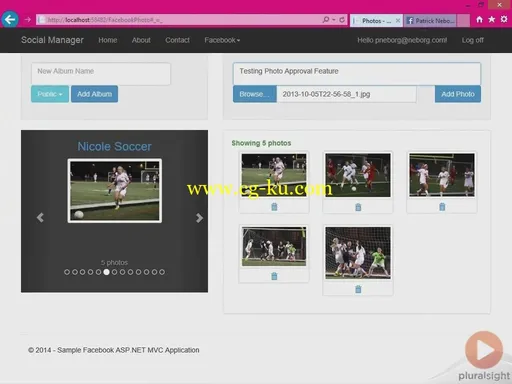Open Social Manager brand link
This screenshot has height=384, width=512.
click(x=52, y=40)
